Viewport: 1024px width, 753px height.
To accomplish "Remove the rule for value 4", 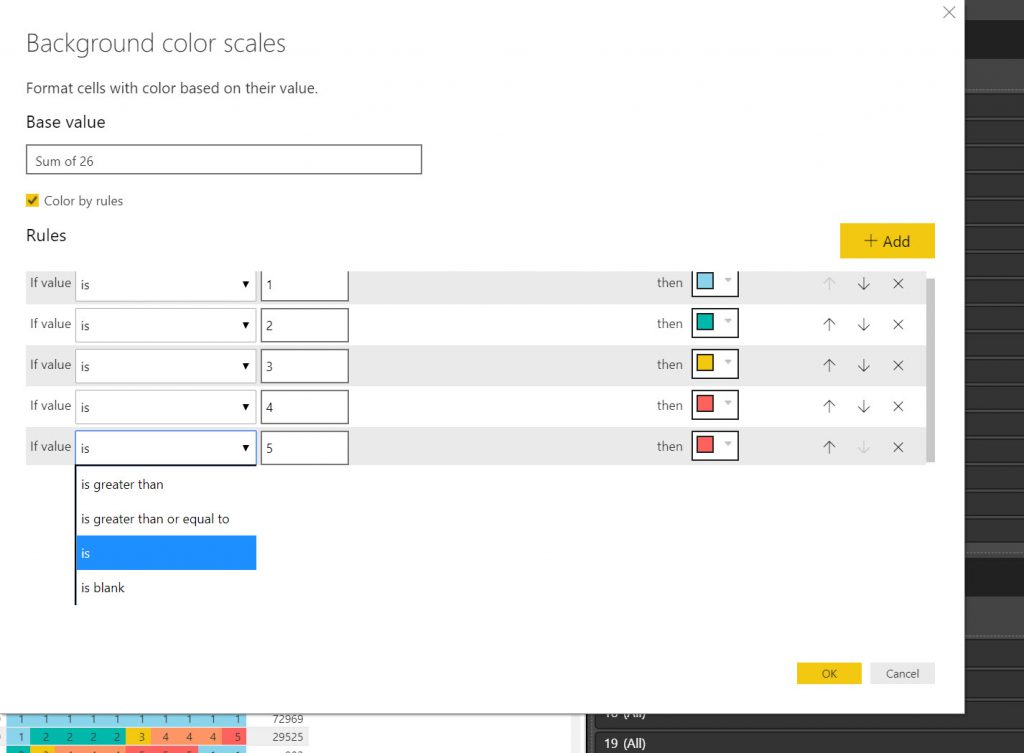I will click(x=898, y=407).
